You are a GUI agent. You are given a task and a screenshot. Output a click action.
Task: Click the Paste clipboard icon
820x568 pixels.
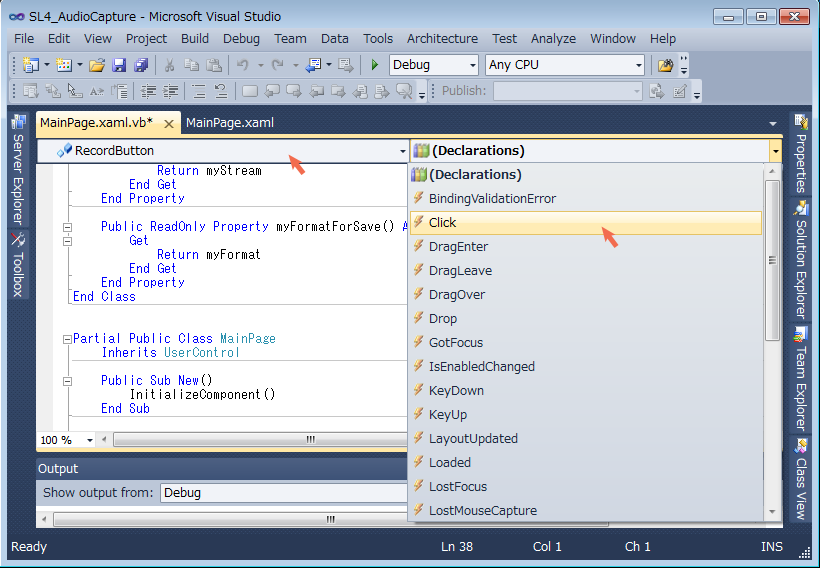(213, 65)
